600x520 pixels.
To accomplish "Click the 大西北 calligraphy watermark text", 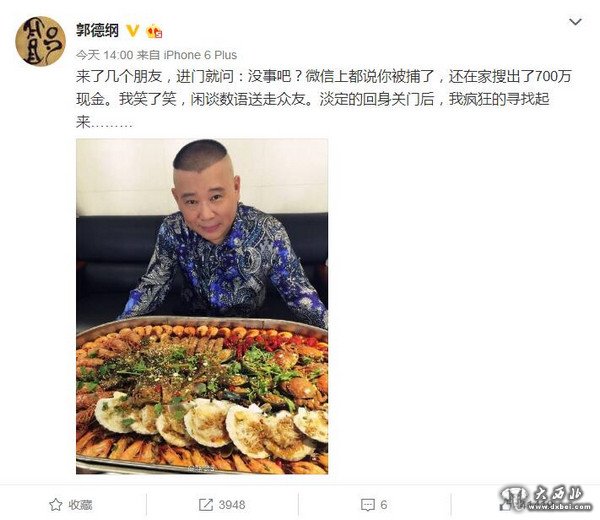I will (x=560, y=494).
